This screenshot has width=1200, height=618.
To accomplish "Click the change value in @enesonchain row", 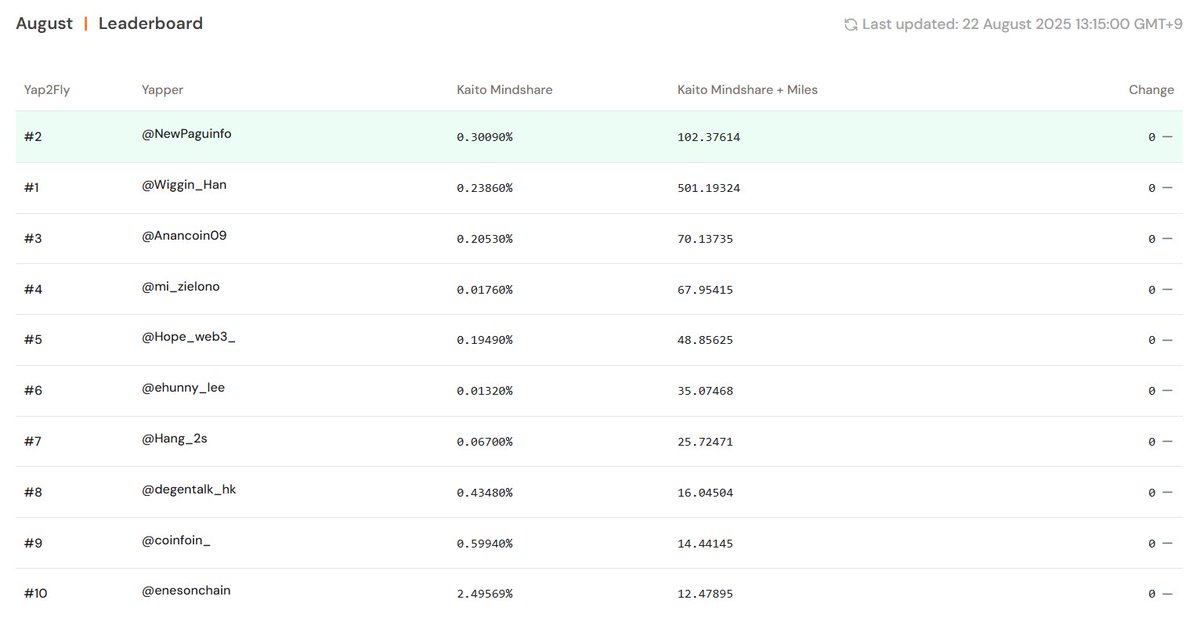I will [x=1160, y=594].
